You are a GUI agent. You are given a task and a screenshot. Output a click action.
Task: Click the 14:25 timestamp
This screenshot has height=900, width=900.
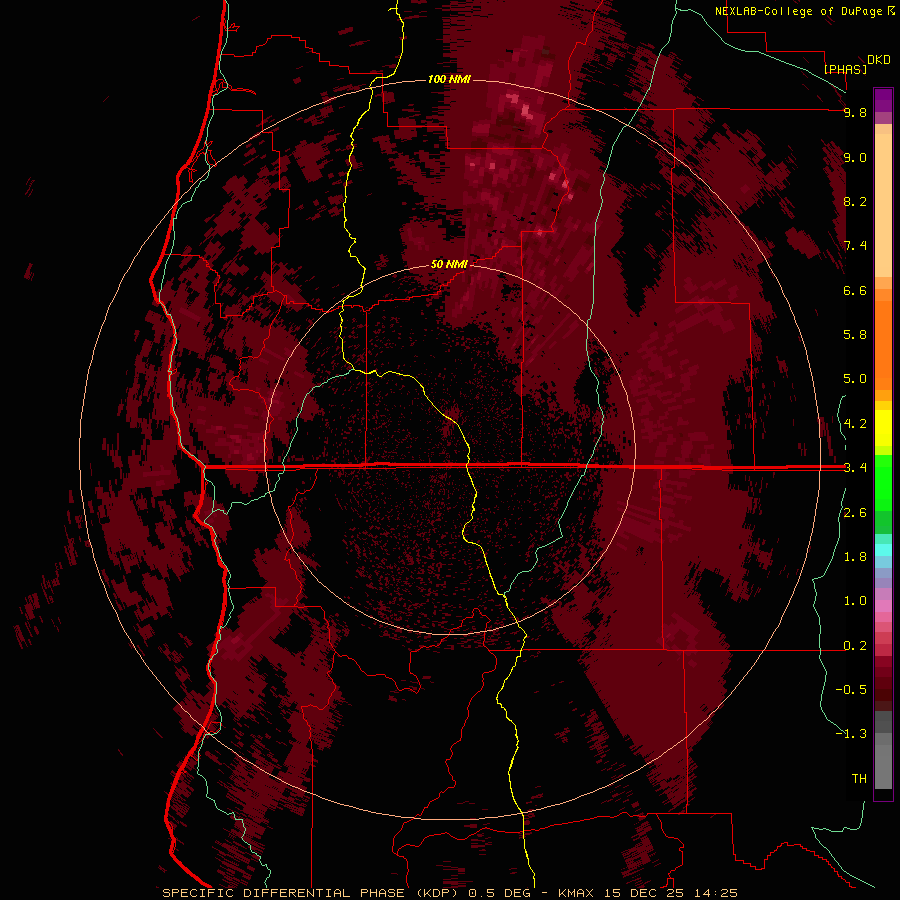715,893
